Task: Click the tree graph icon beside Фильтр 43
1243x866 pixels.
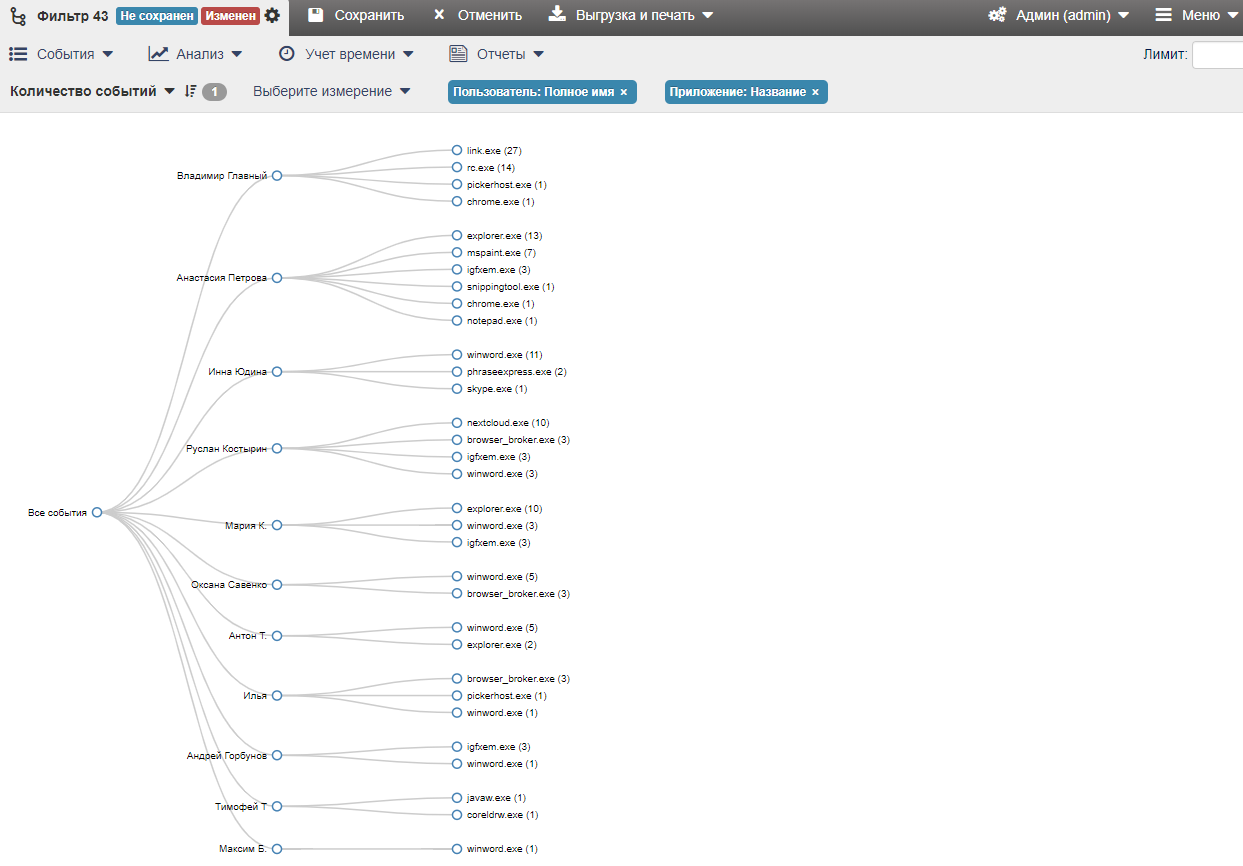Action: pyautogui.click(x=18, y=16)
